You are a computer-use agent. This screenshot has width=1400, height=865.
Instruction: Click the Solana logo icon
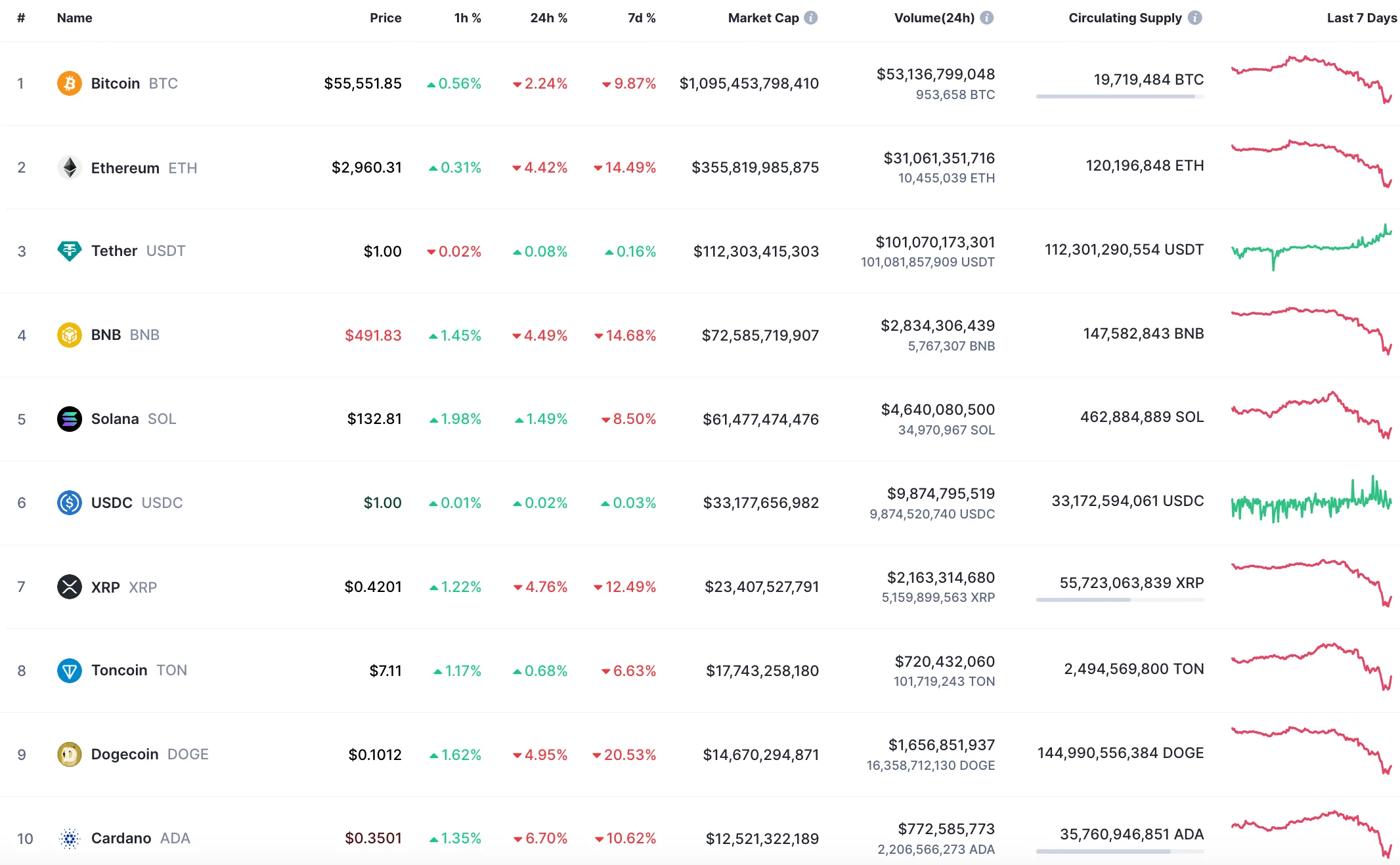click(69, 419)
